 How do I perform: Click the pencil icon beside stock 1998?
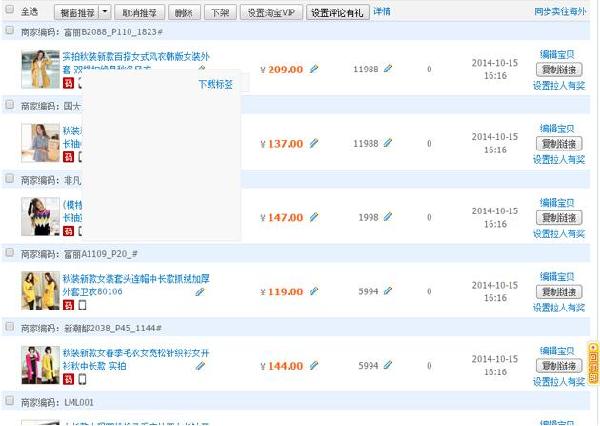click(388, 217)
